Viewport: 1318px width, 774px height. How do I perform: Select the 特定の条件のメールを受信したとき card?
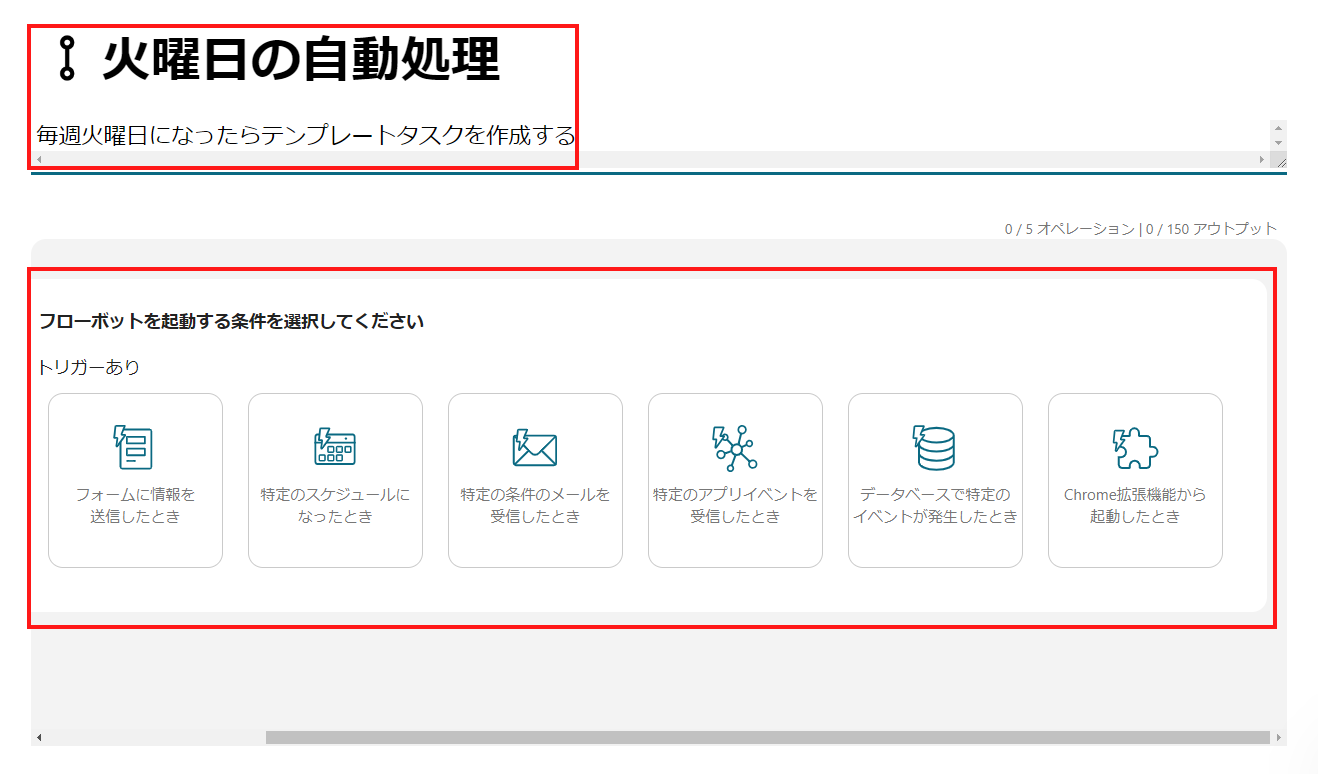tap(535, 480)
